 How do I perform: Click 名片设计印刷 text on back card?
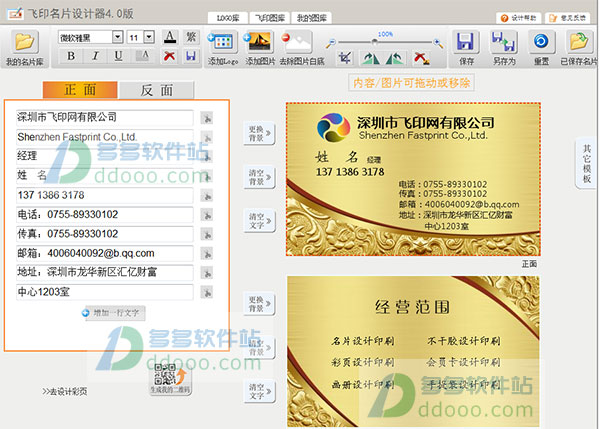coord(363,341)
